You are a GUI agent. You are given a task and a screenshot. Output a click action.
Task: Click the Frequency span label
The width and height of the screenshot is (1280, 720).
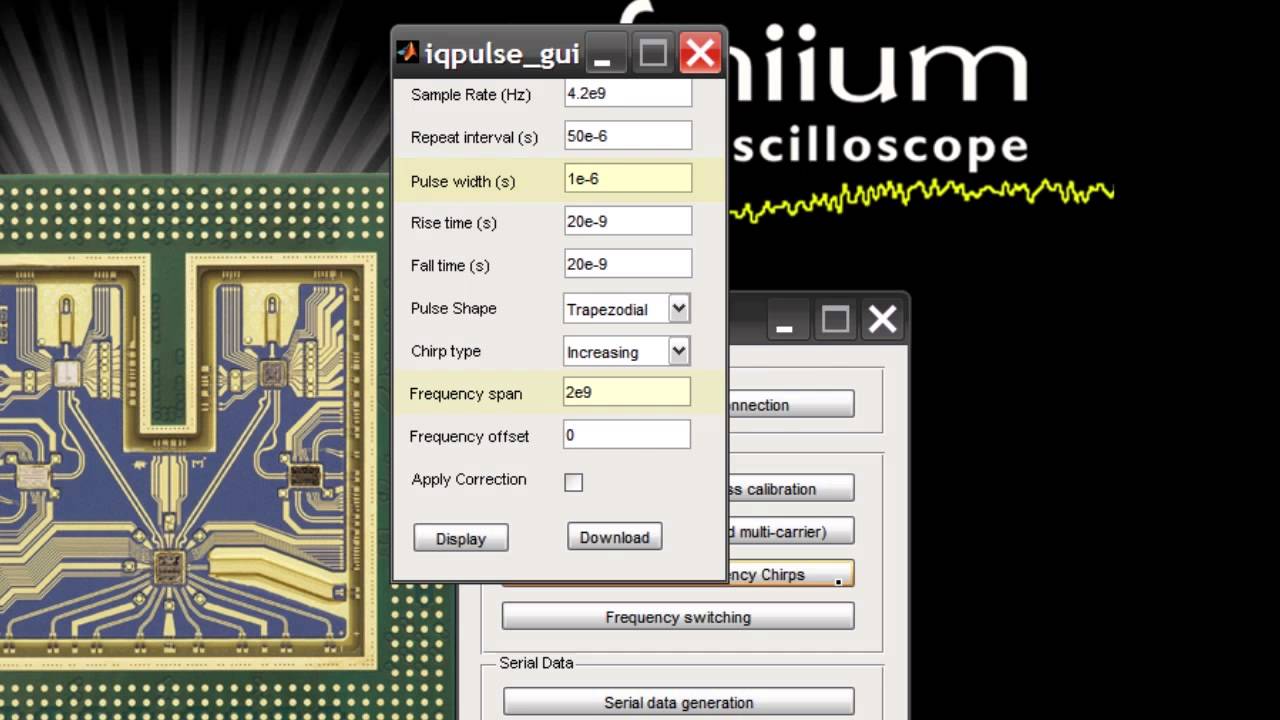tap(465, 393)
